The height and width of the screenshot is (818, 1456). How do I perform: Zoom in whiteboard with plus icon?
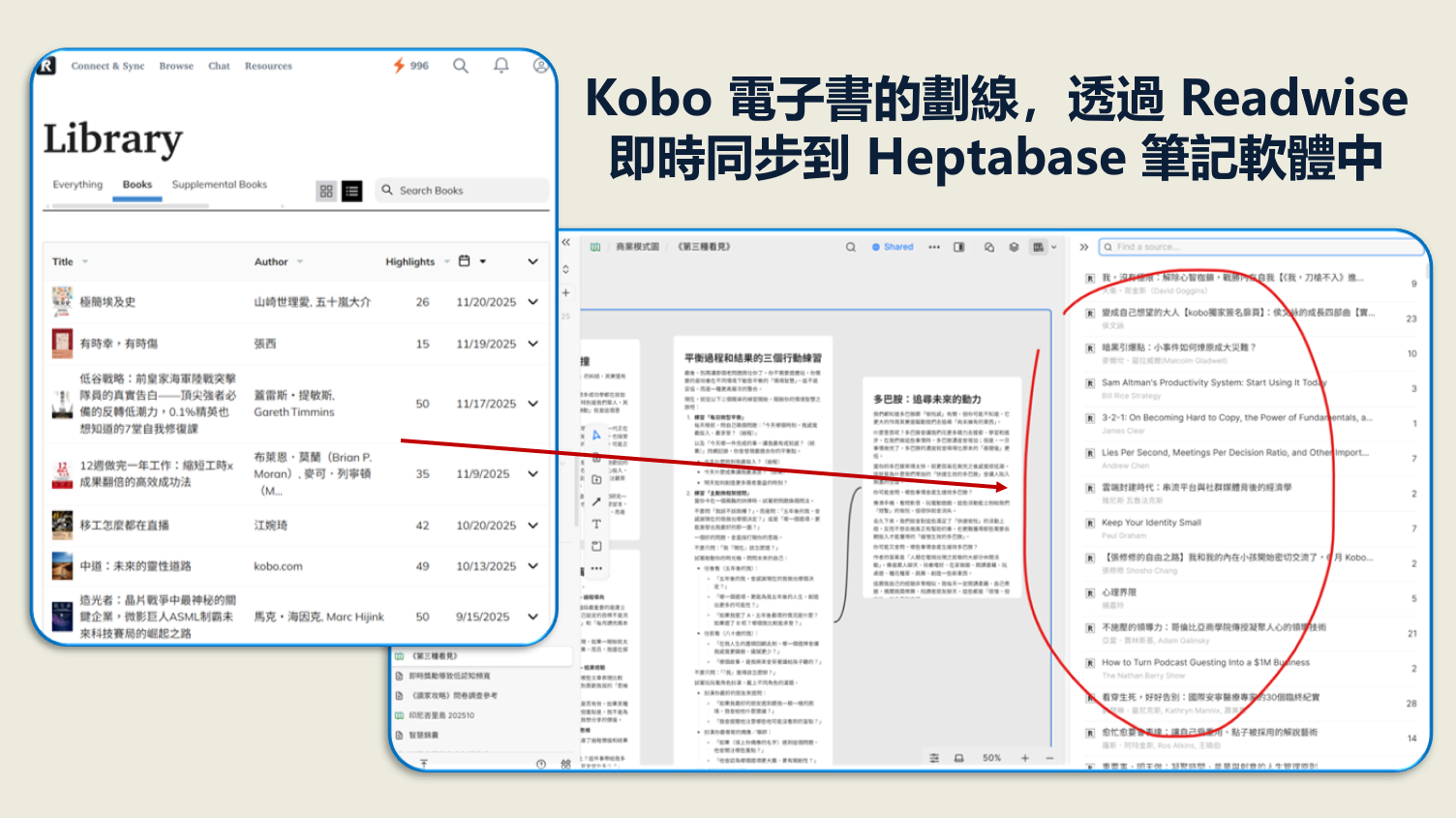(1025, 758)
